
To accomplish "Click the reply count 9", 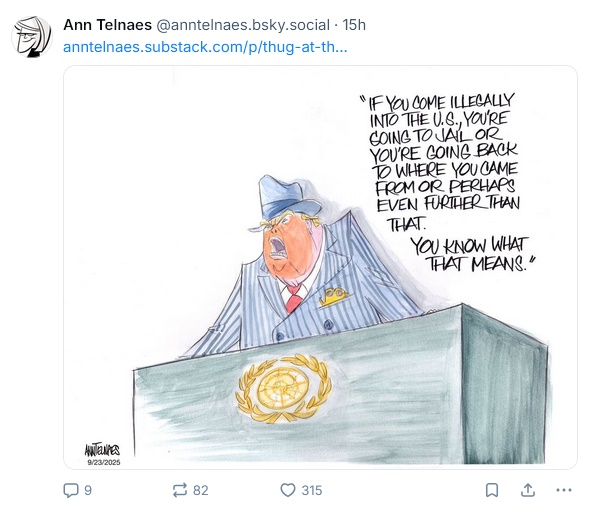I will coord(88,490).
